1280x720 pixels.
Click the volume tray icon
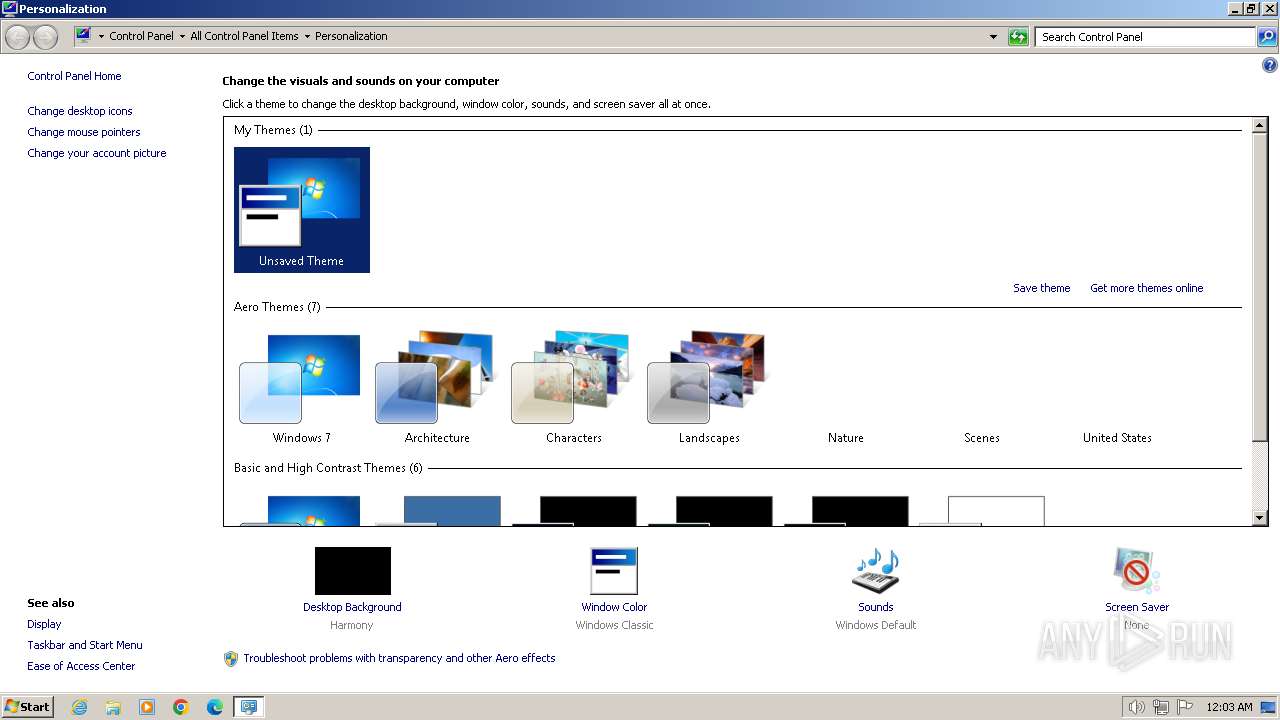[x=1136, y=707]
